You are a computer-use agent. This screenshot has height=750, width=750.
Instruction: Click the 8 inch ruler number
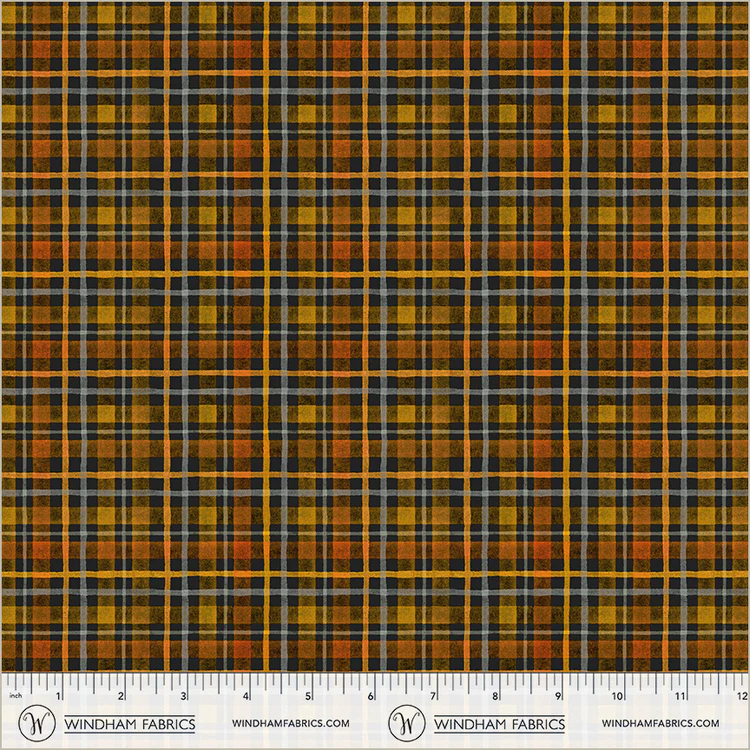(495, 696)
